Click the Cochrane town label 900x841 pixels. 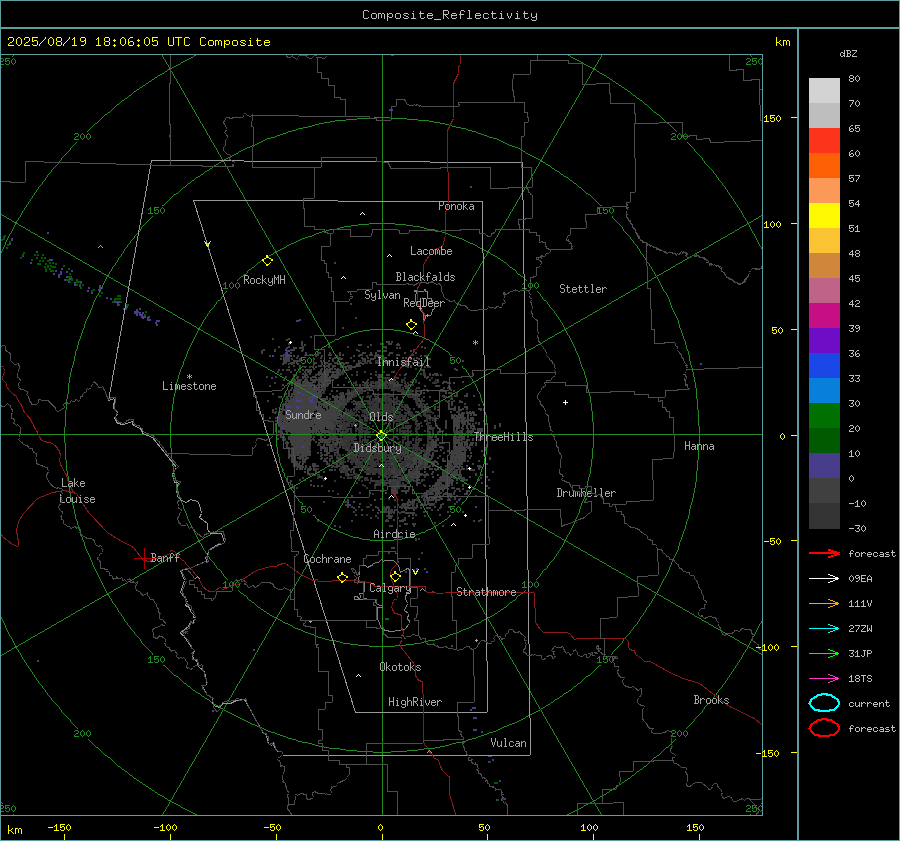[327, 559]
